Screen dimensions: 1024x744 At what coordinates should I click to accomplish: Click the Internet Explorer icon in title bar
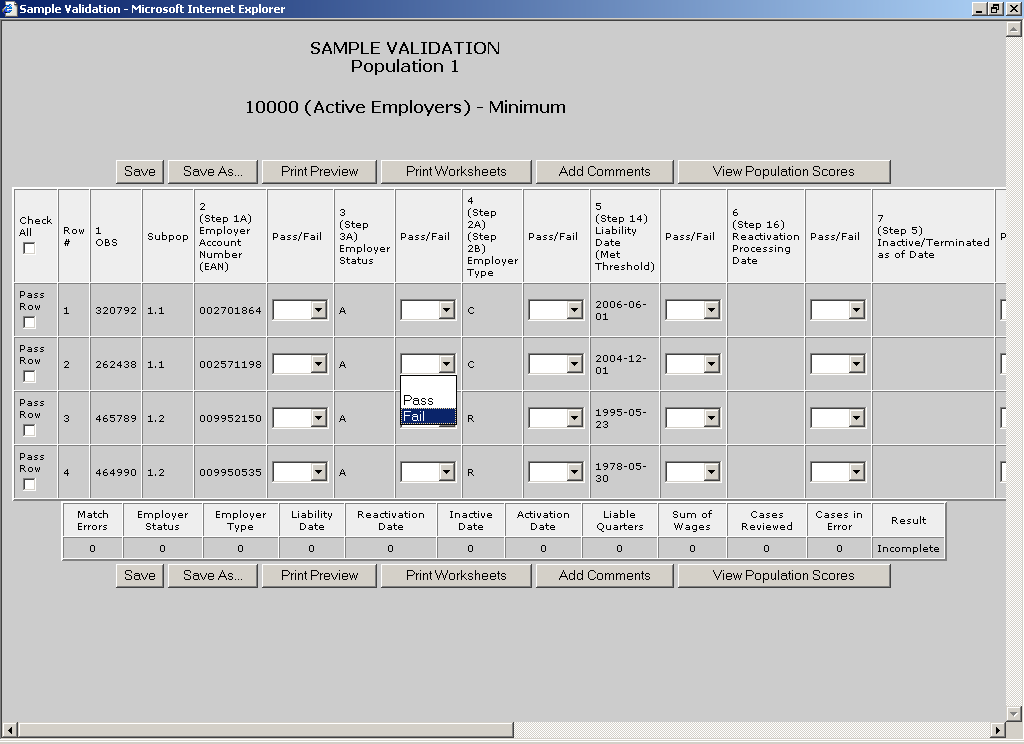[10, 9]
